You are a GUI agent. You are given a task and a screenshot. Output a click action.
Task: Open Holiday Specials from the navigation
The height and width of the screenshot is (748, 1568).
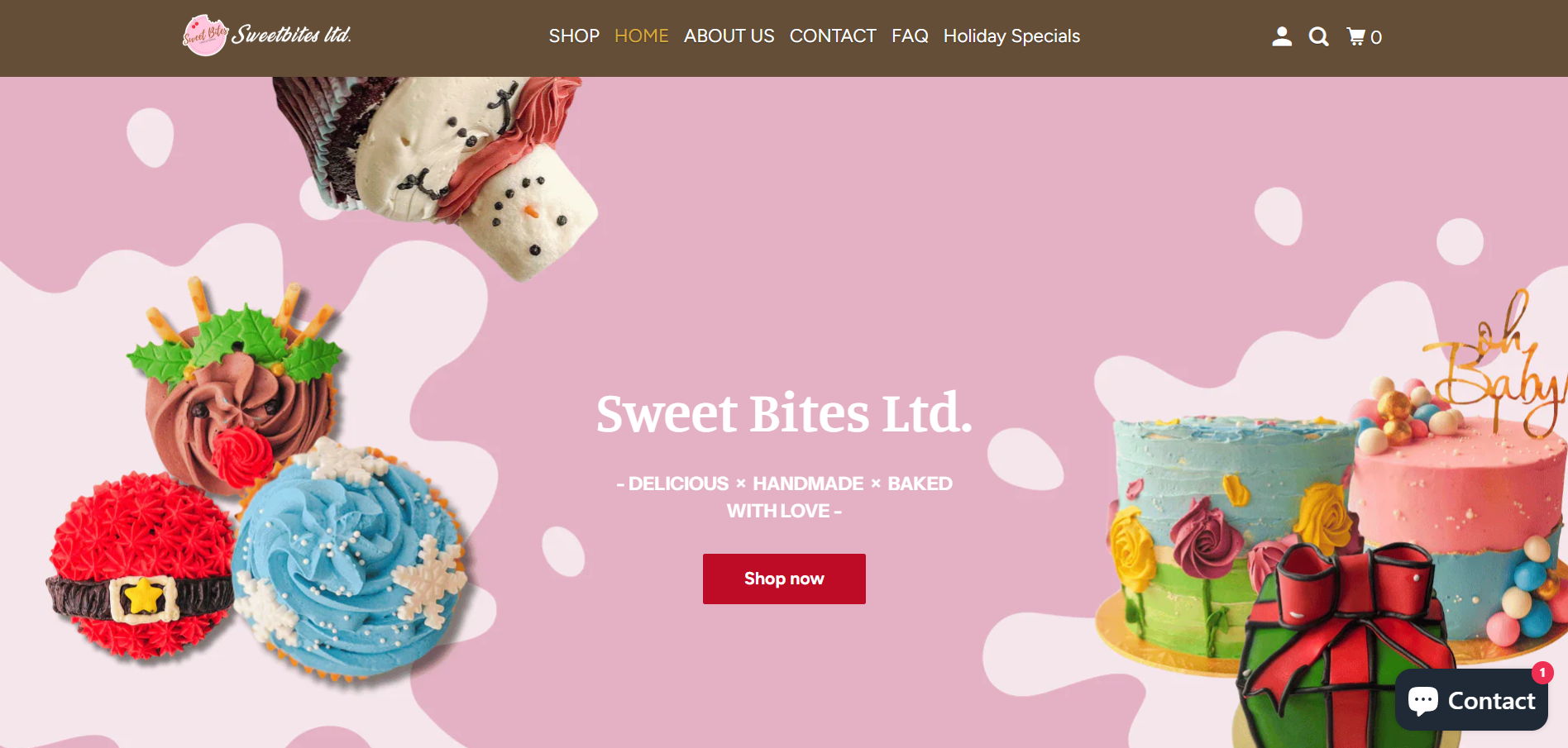click(1011, 36)
